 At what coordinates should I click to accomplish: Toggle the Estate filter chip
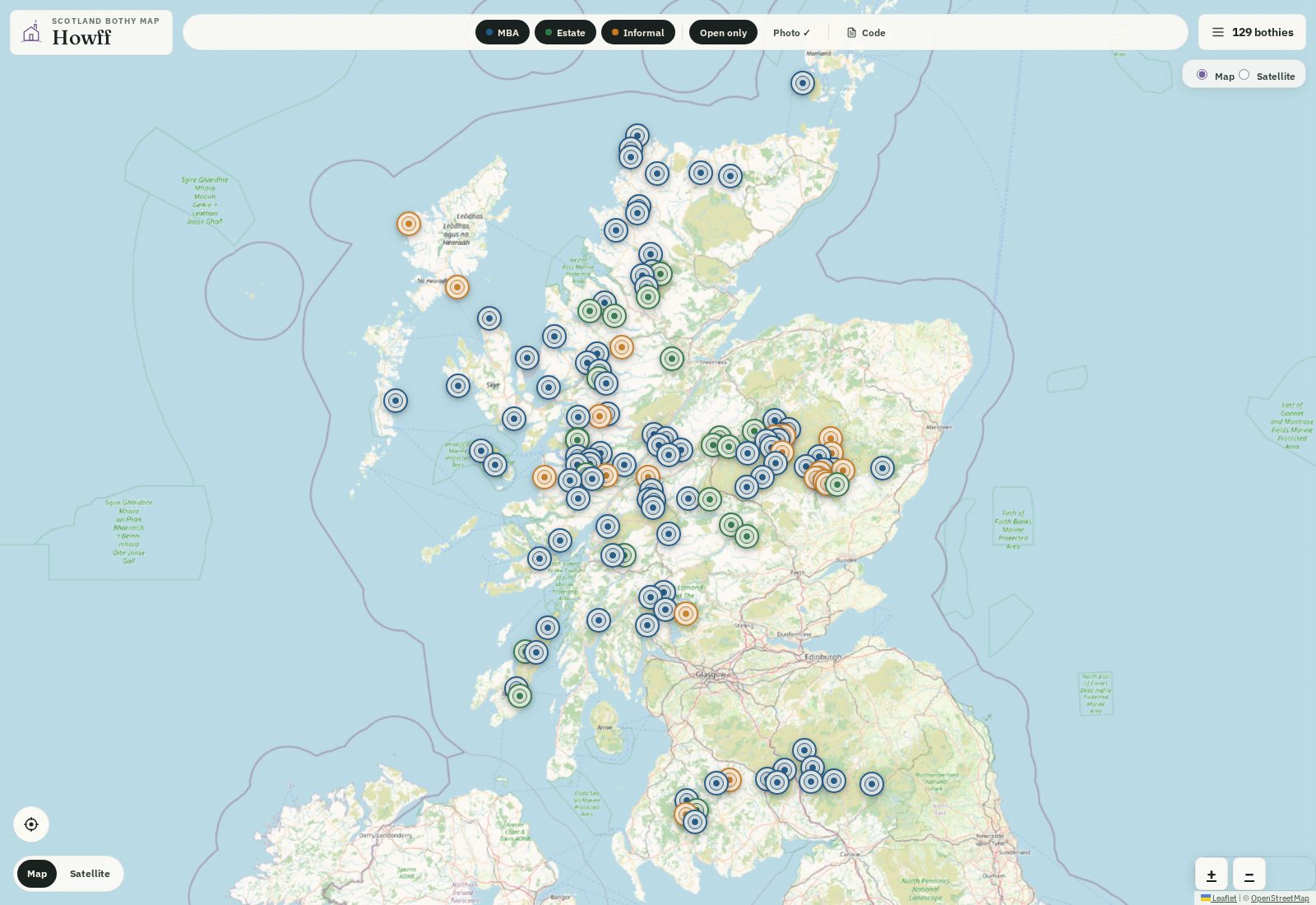[565, 32]
